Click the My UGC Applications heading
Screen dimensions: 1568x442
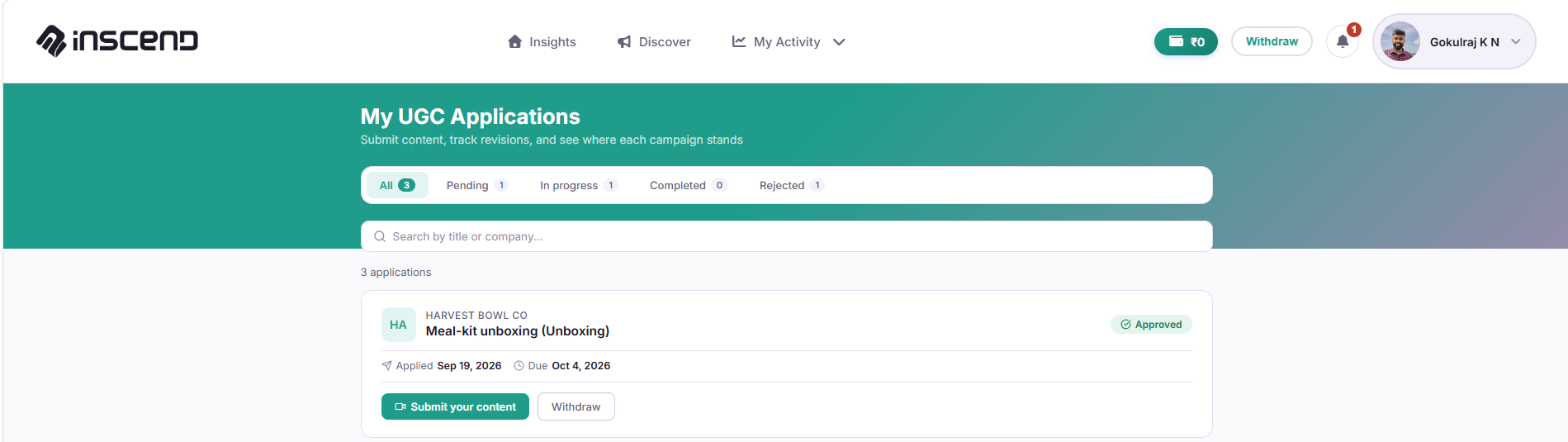pyautogui.click(x=470, y=116)
